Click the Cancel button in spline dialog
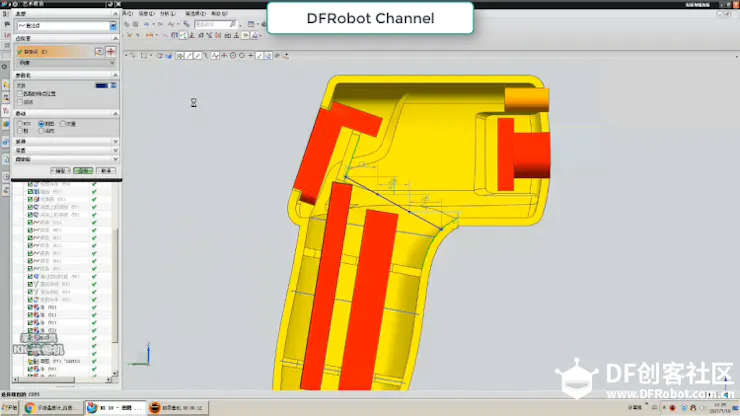This screenshot has width=740, height=416. tap(106, 170)
